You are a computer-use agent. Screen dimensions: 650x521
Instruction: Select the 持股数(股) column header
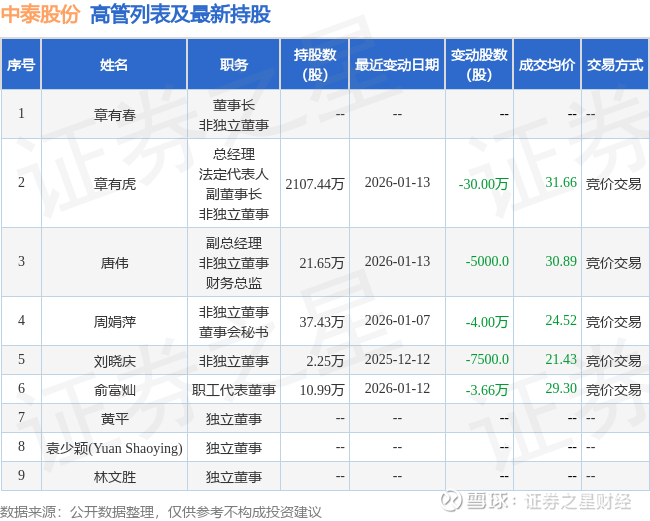pyautogui.click(x=315, y=65)
